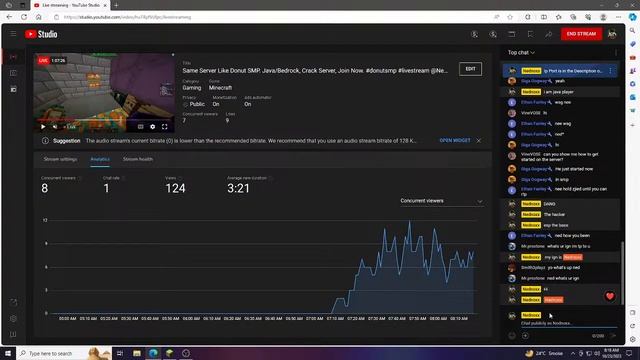This screenshot has width=640, height=360.
Task: Click the live chat scrollbar
Action: pyautogui.click(x=622, y=273)
